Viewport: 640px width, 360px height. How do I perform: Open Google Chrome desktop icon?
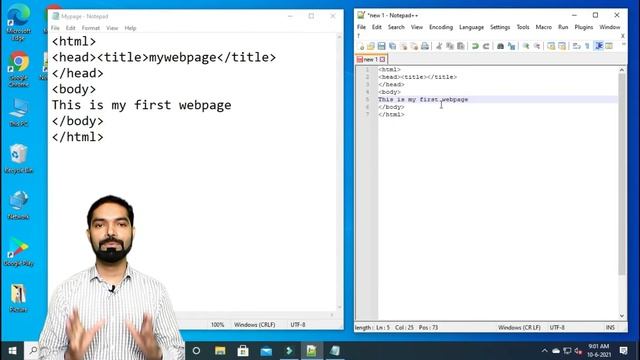click(18, 69)
